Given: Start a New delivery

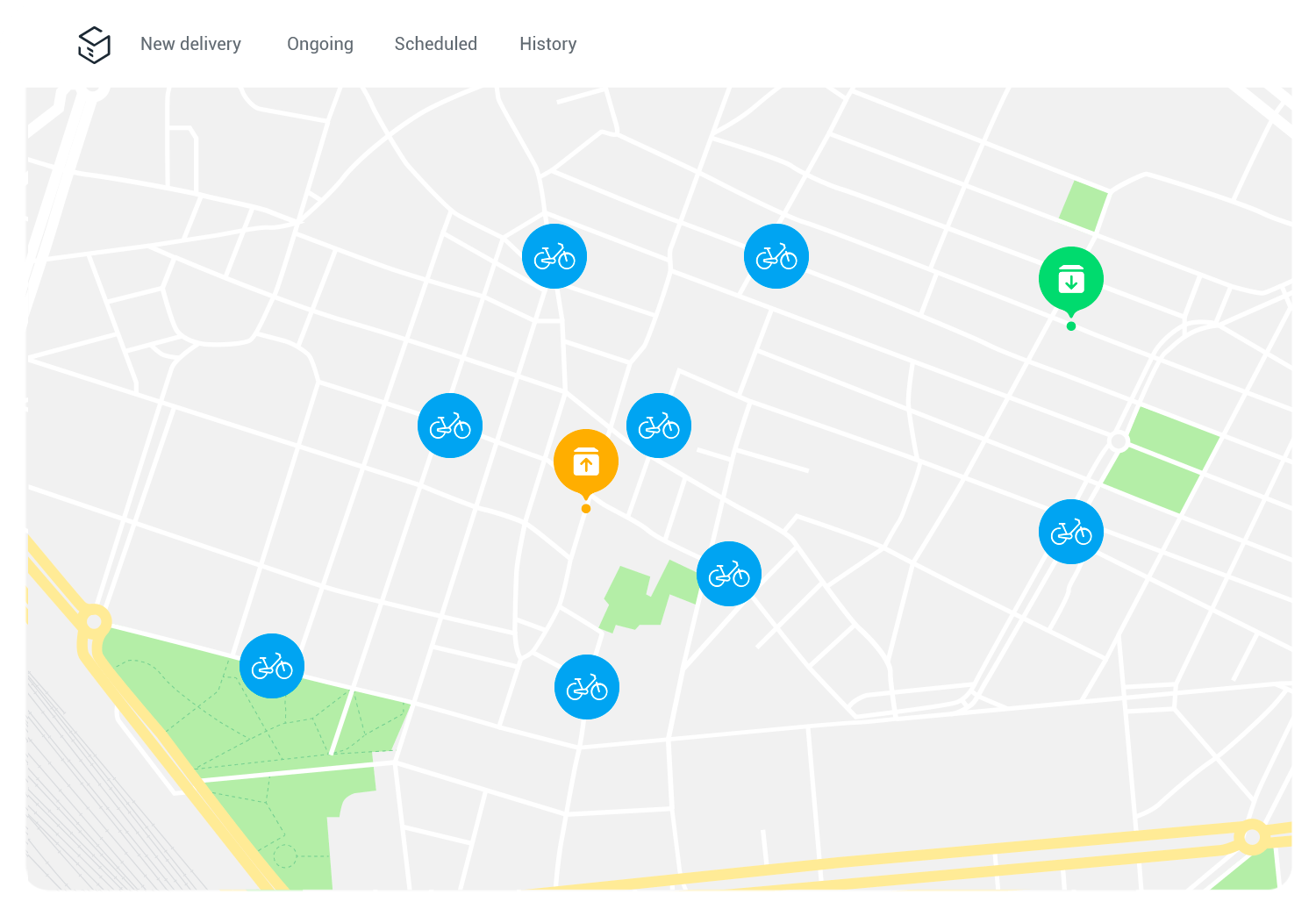Looking at the screenshot, I should [190, 44].
